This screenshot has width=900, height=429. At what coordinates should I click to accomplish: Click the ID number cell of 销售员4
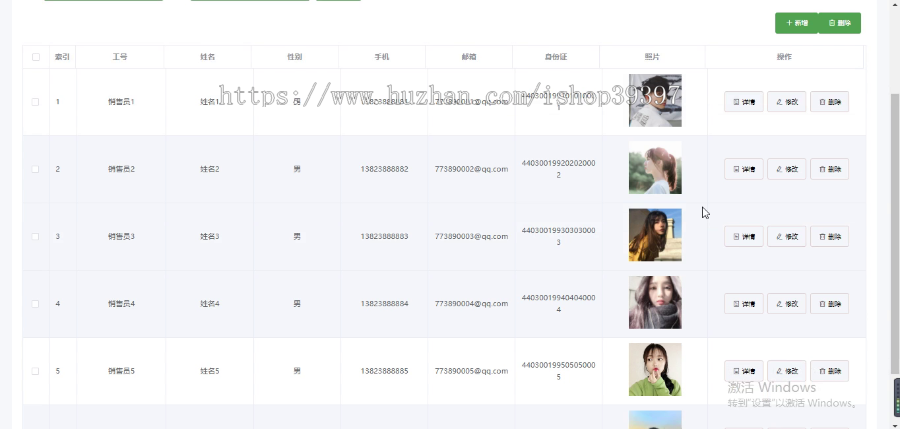[558, 303]
